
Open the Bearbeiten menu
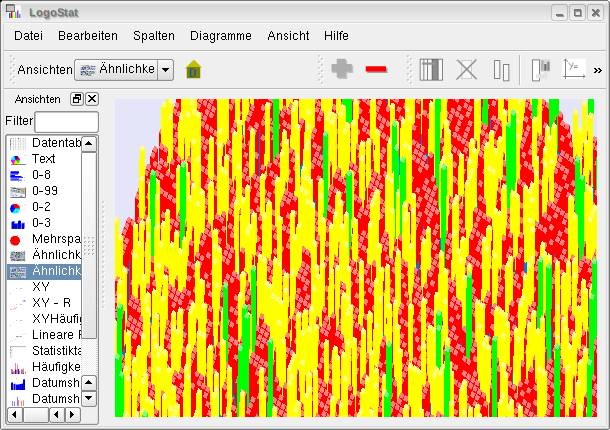click(88, 36)
